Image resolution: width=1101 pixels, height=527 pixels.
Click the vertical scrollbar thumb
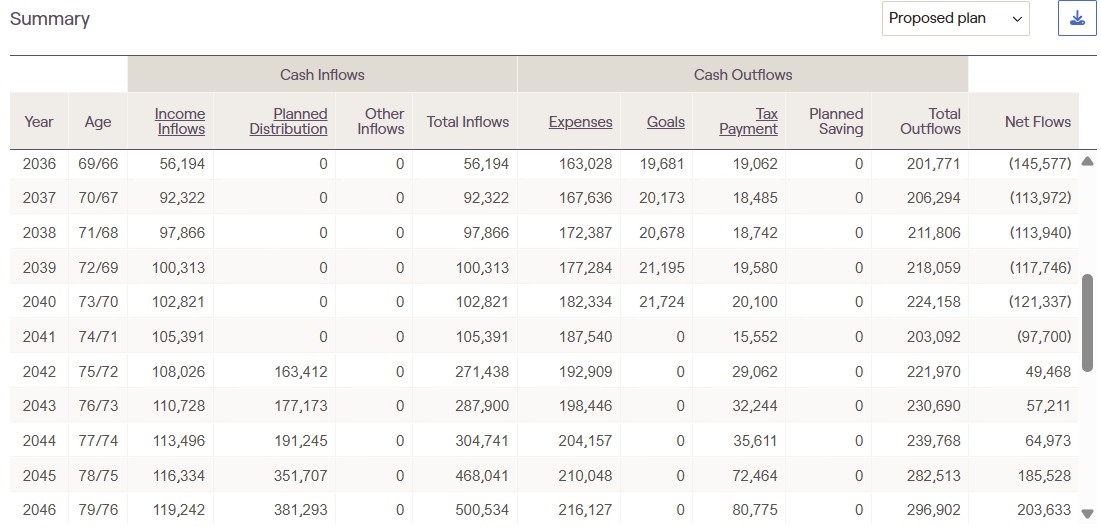pos(1087,322)
